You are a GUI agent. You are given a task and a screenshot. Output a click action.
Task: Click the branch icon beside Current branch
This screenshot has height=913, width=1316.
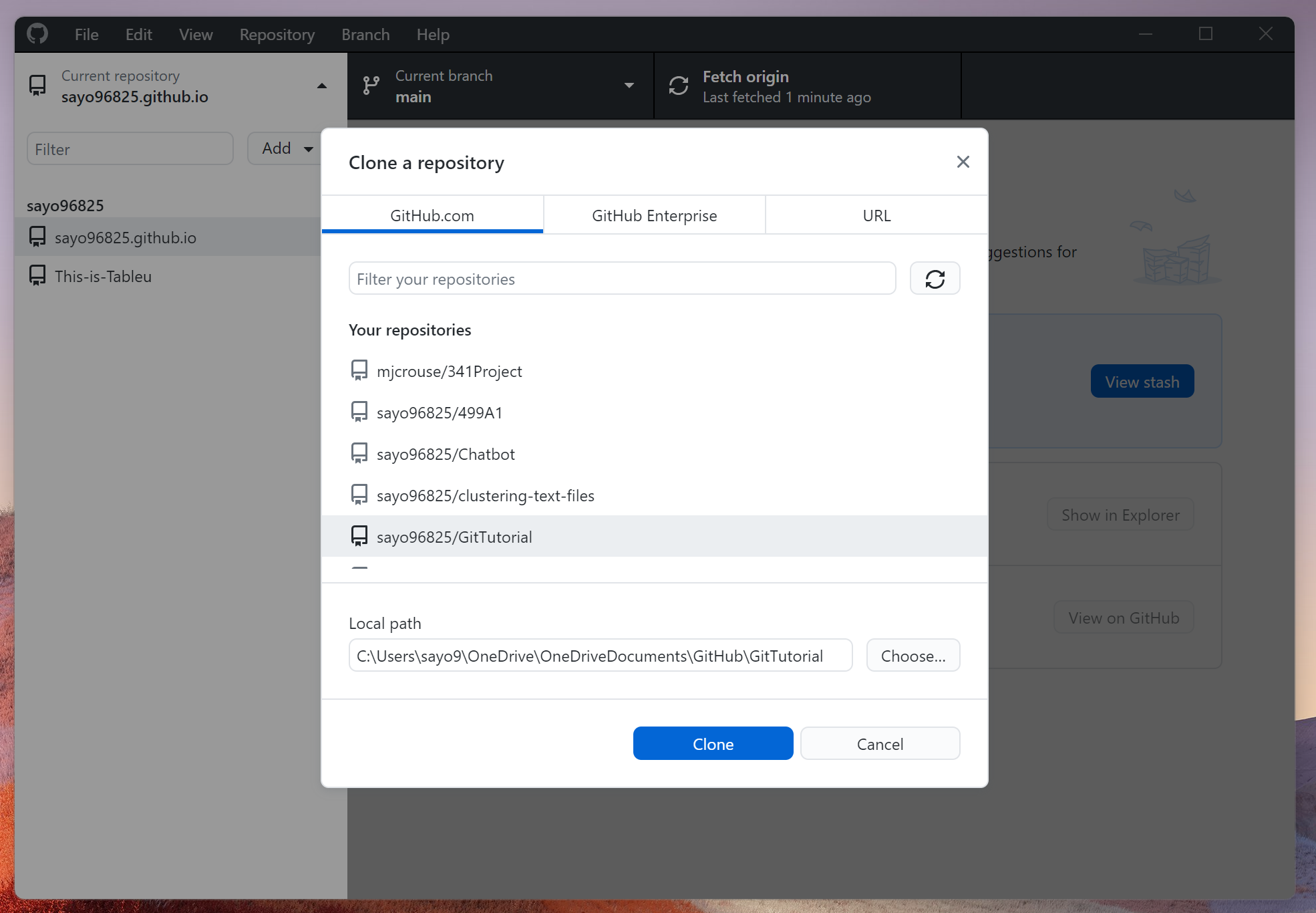pos(371,86)
